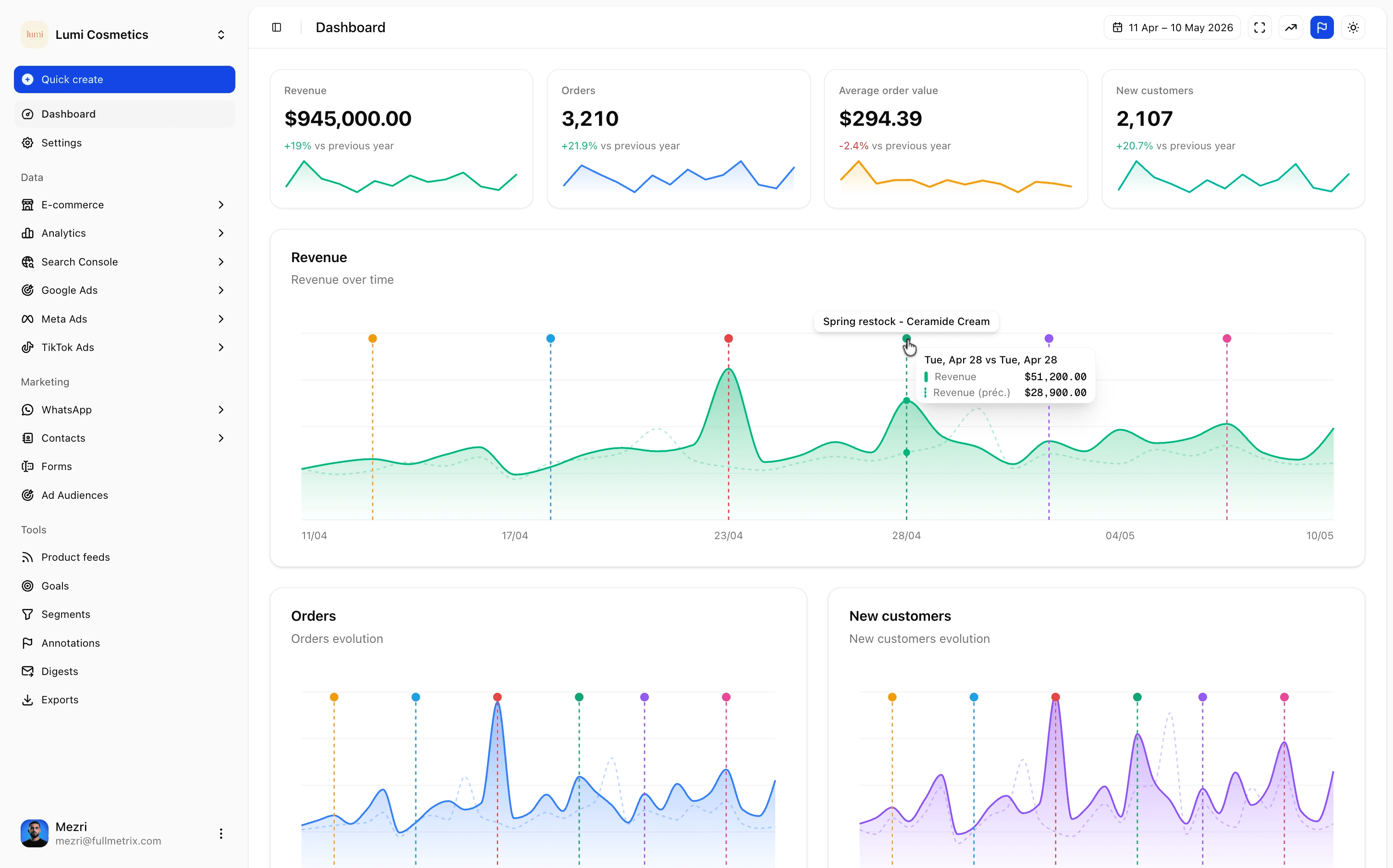This screenshot has height=868, width=1393.
Task: Expand the Analytics chevron
Action: [x=221, y=233]
